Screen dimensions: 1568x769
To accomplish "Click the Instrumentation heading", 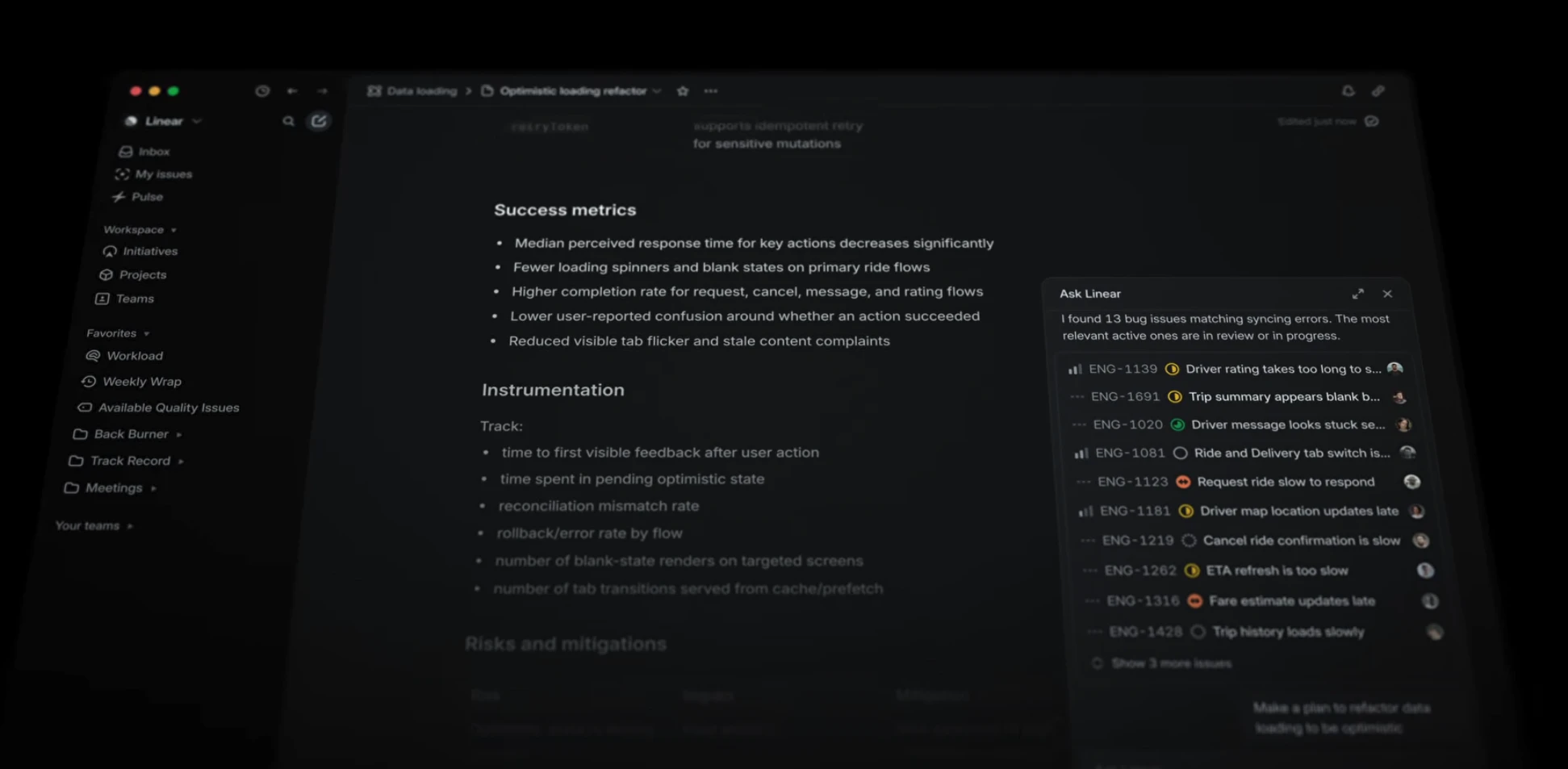I will (x=553, y=390).
